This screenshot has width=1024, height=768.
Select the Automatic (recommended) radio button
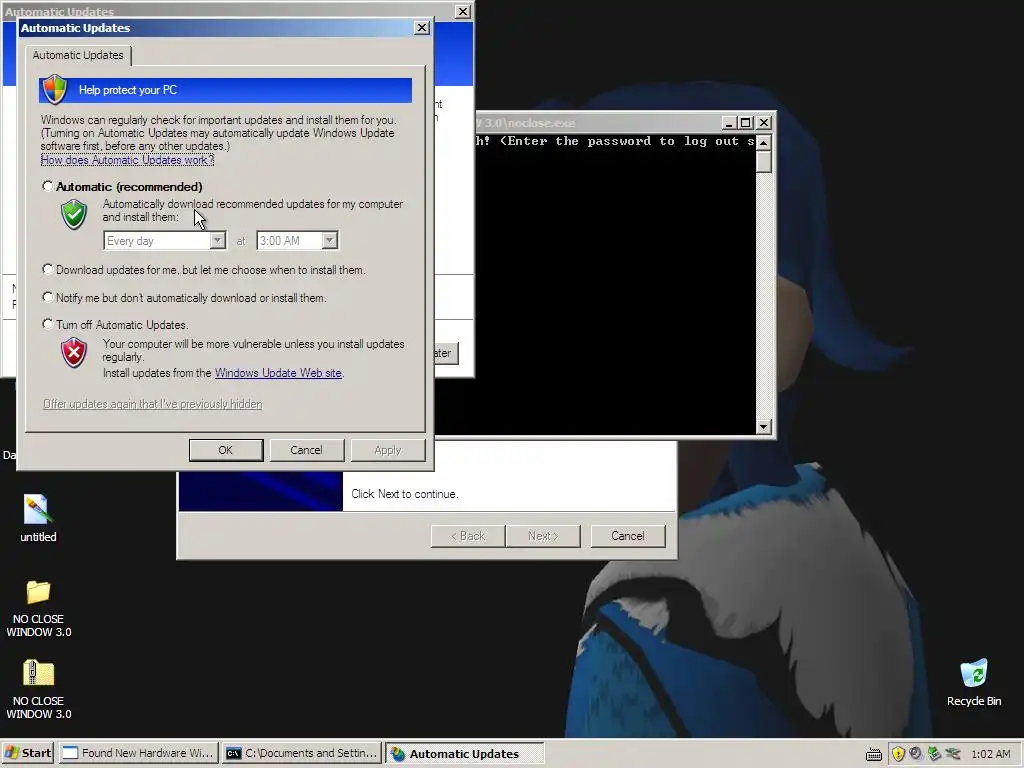[x=48, y=186]
